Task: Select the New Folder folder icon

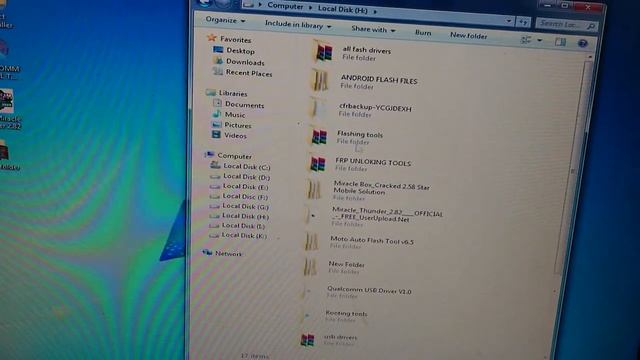Action: (x=311, y=267)
